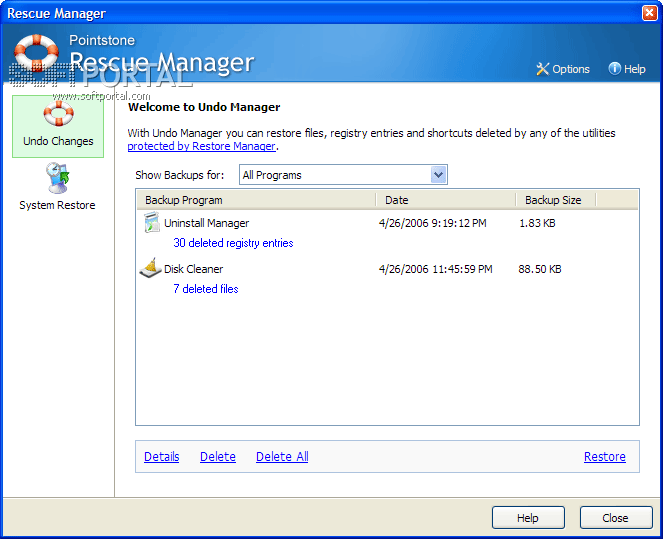Click the Undo Changes lifebuoy icon

click(58, 113)
